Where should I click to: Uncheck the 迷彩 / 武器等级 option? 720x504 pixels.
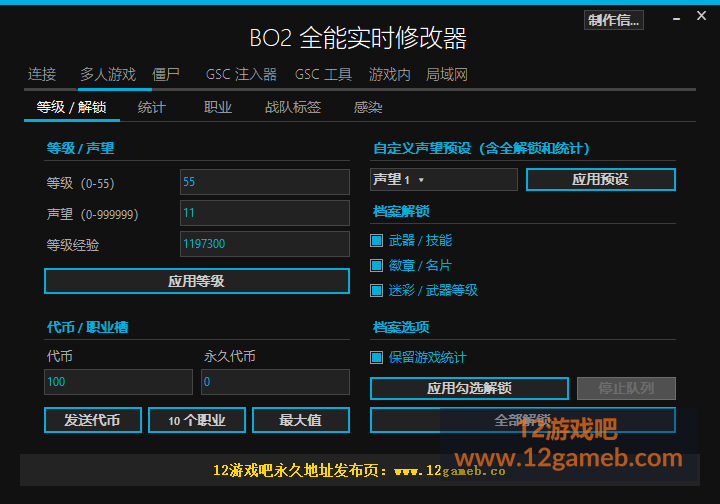(377, 290)
